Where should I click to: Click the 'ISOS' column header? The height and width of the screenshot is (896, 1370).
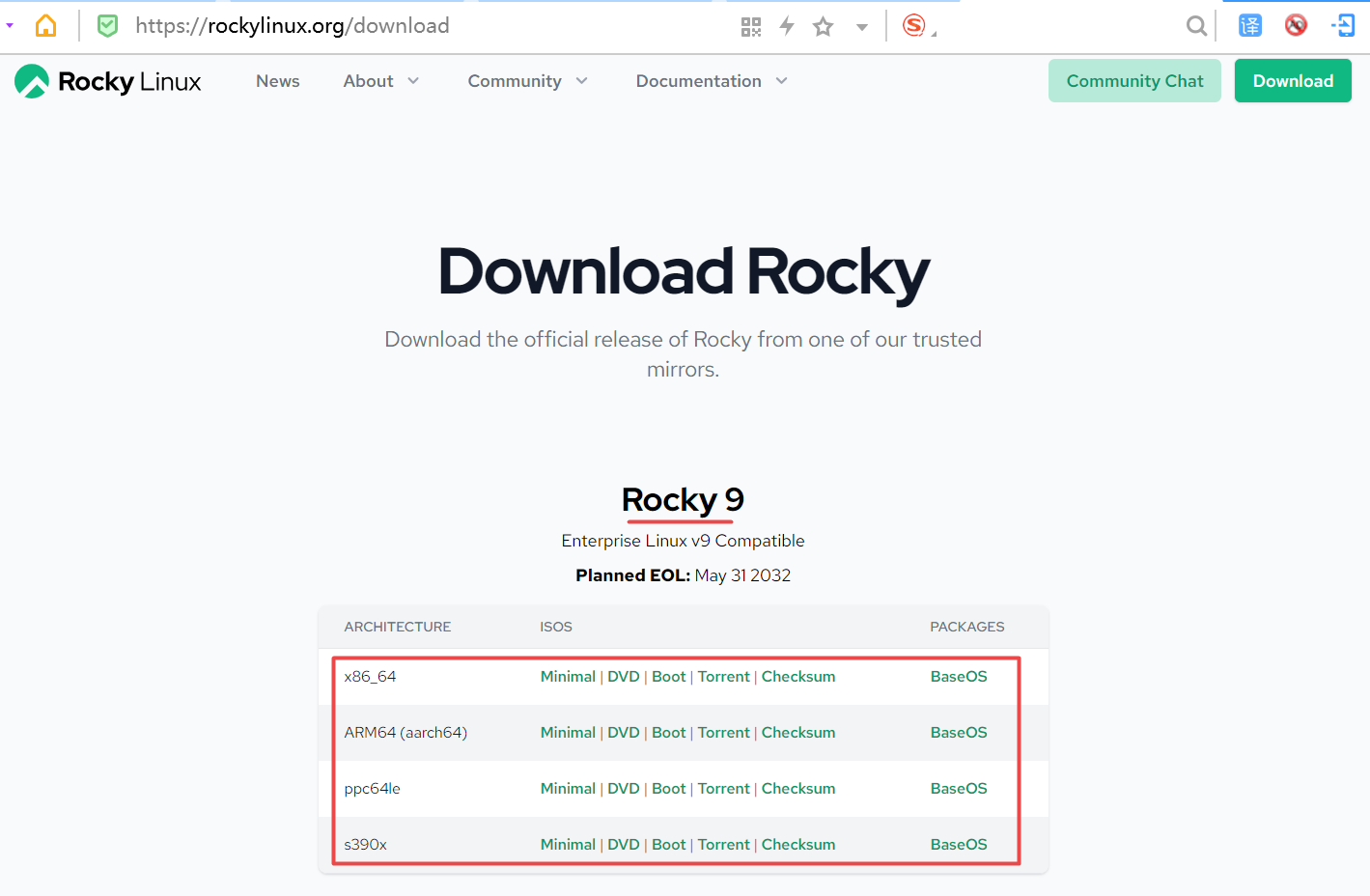coord(556,627)
